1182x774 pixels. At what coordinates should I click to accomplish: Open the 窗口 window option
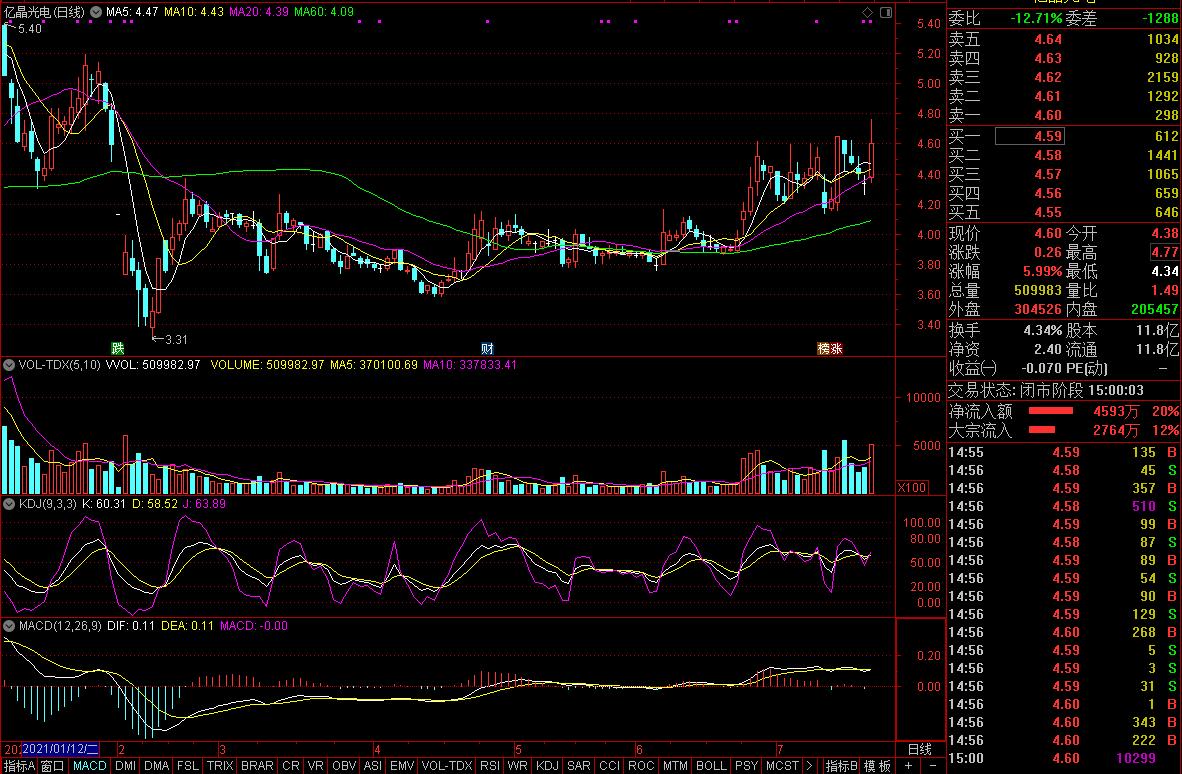[53, 766]
